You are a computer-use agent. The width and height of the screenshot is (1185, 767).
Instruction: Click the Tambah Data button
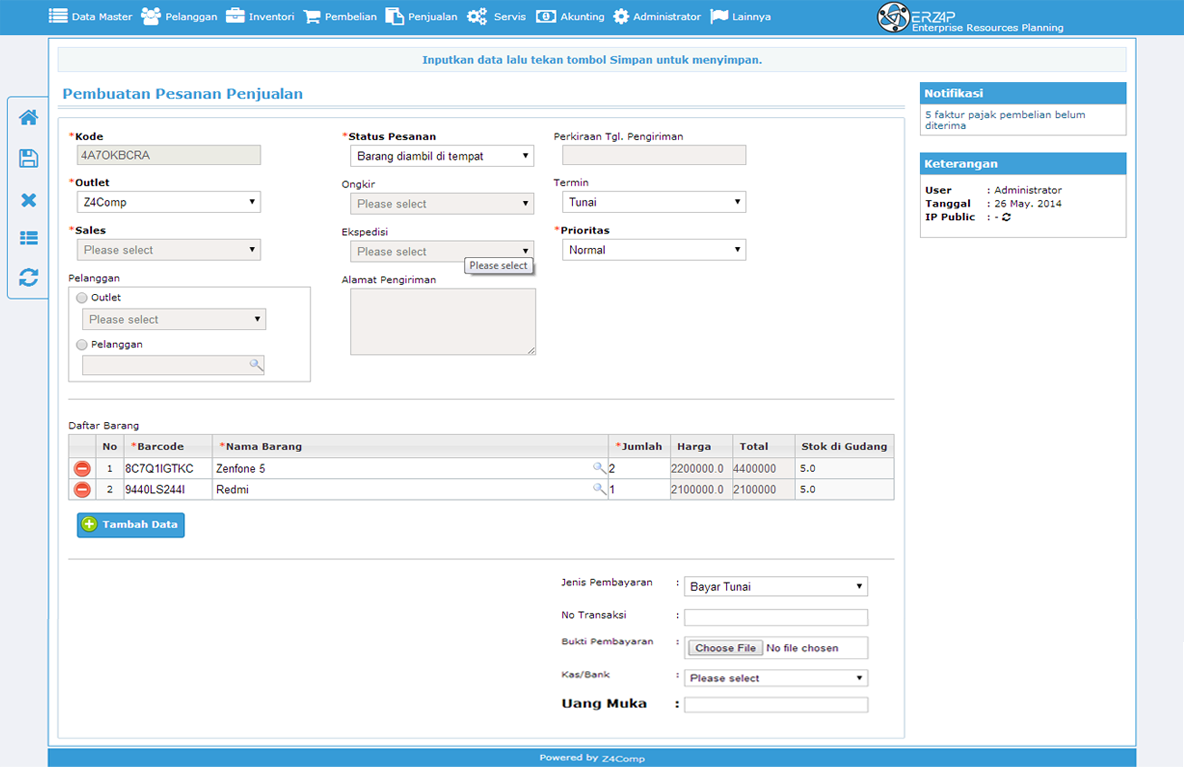[131, 524]
